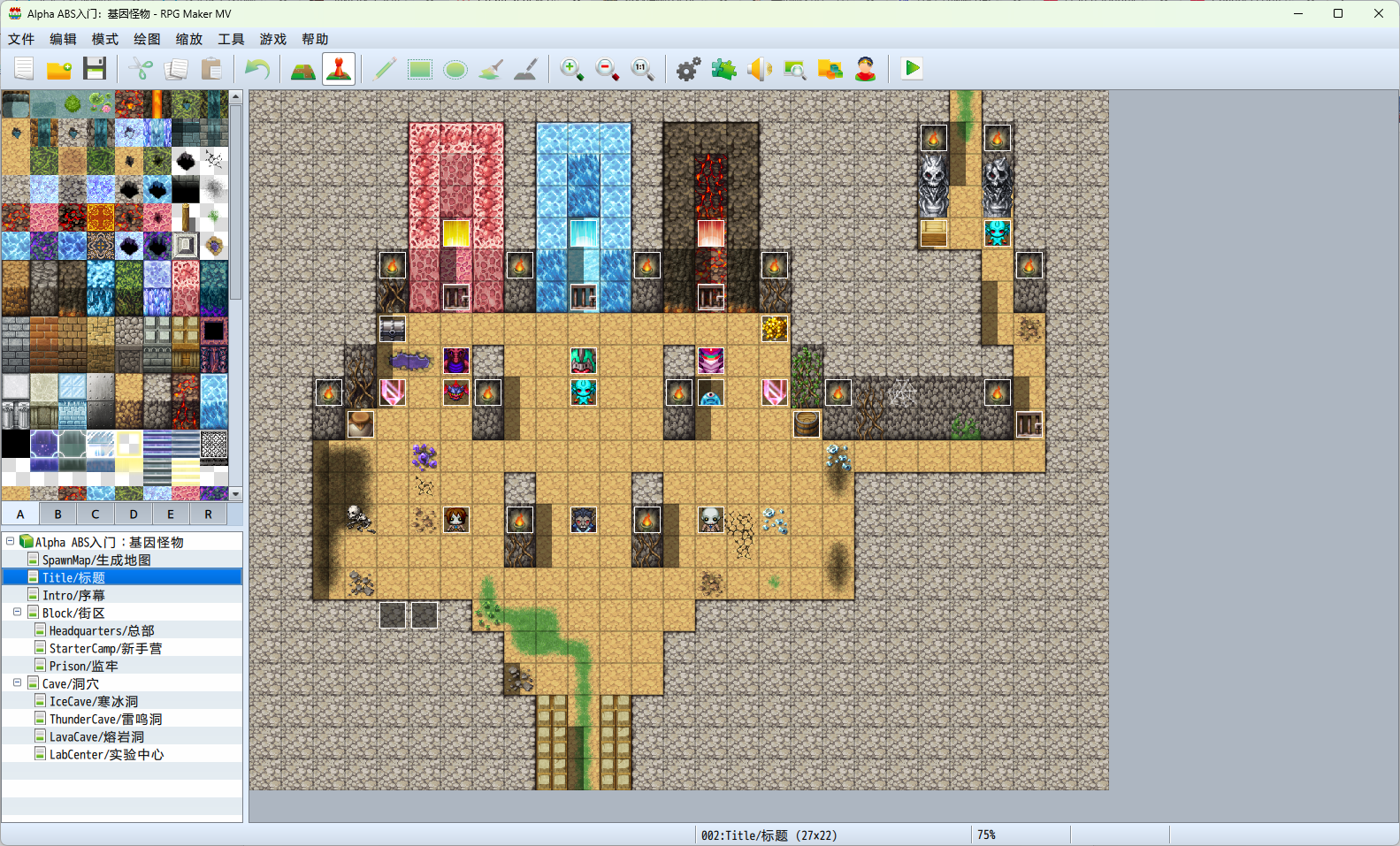Switch to tileset tab A
Screen dimensions: 1400x846
click(20, 514)
